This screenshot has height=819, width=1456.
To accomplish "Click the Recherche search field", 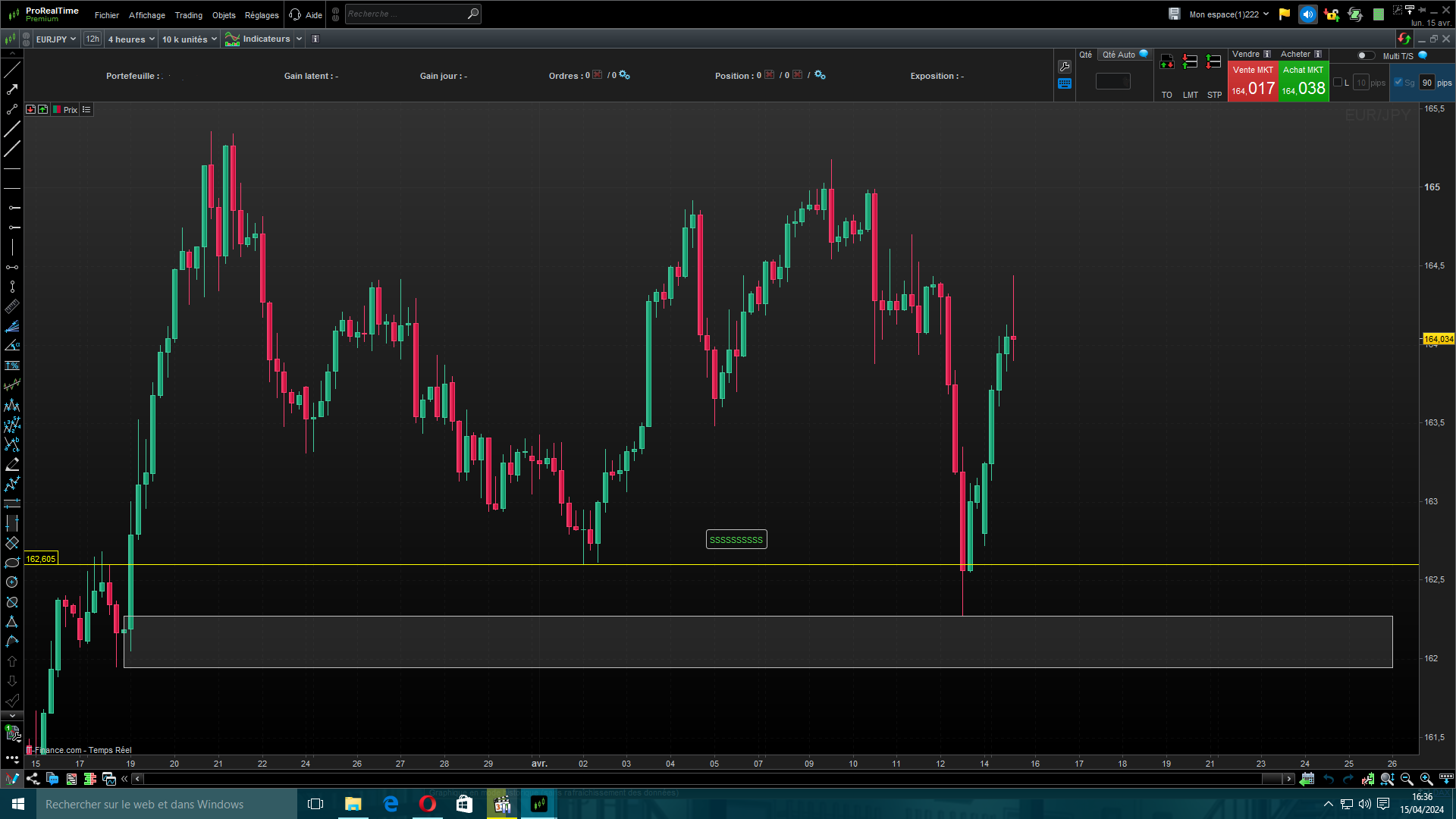I will point(405,14).
